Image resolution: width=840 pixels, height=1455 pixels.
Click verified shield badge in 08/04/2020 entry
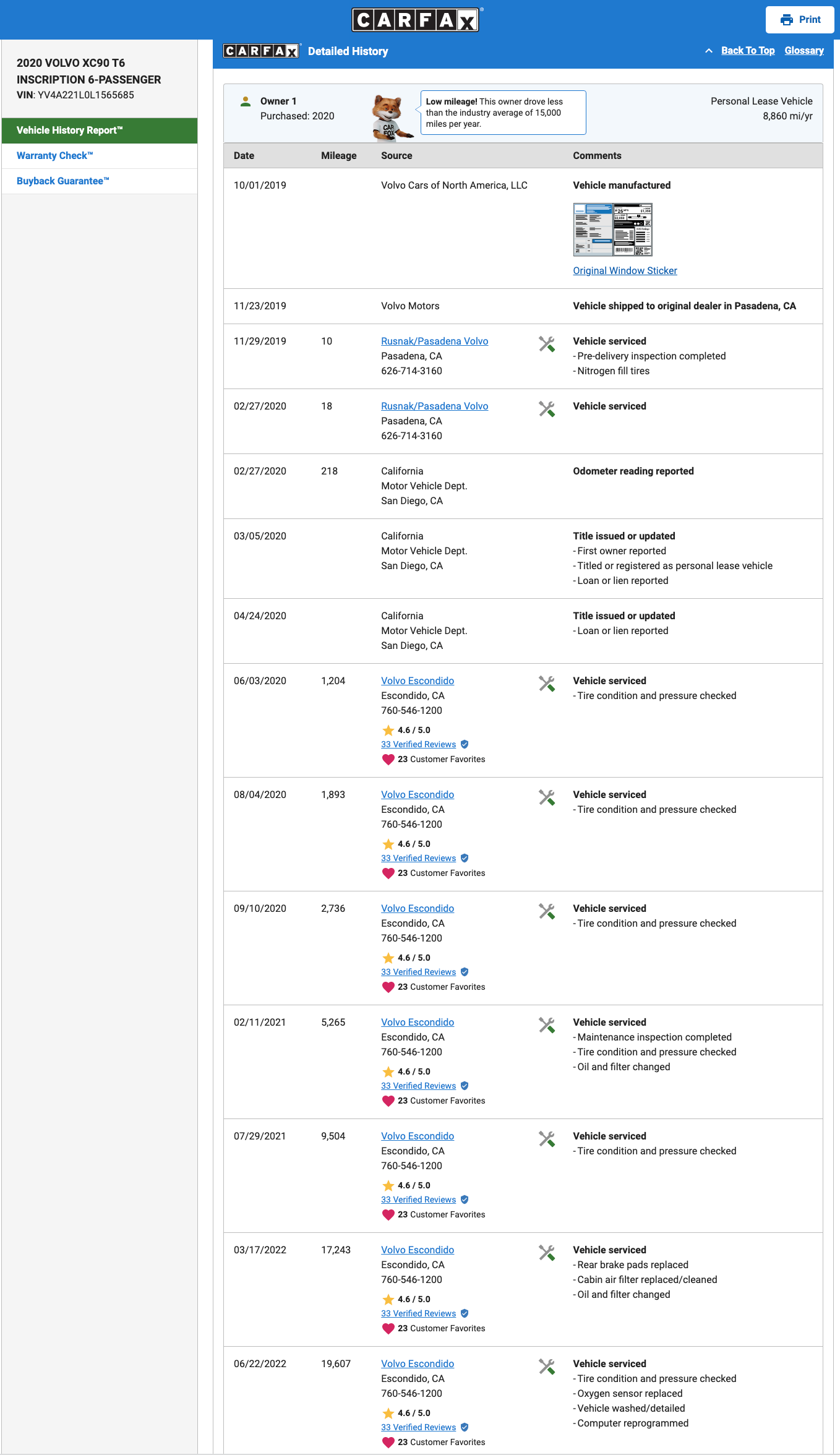point(465,858)
